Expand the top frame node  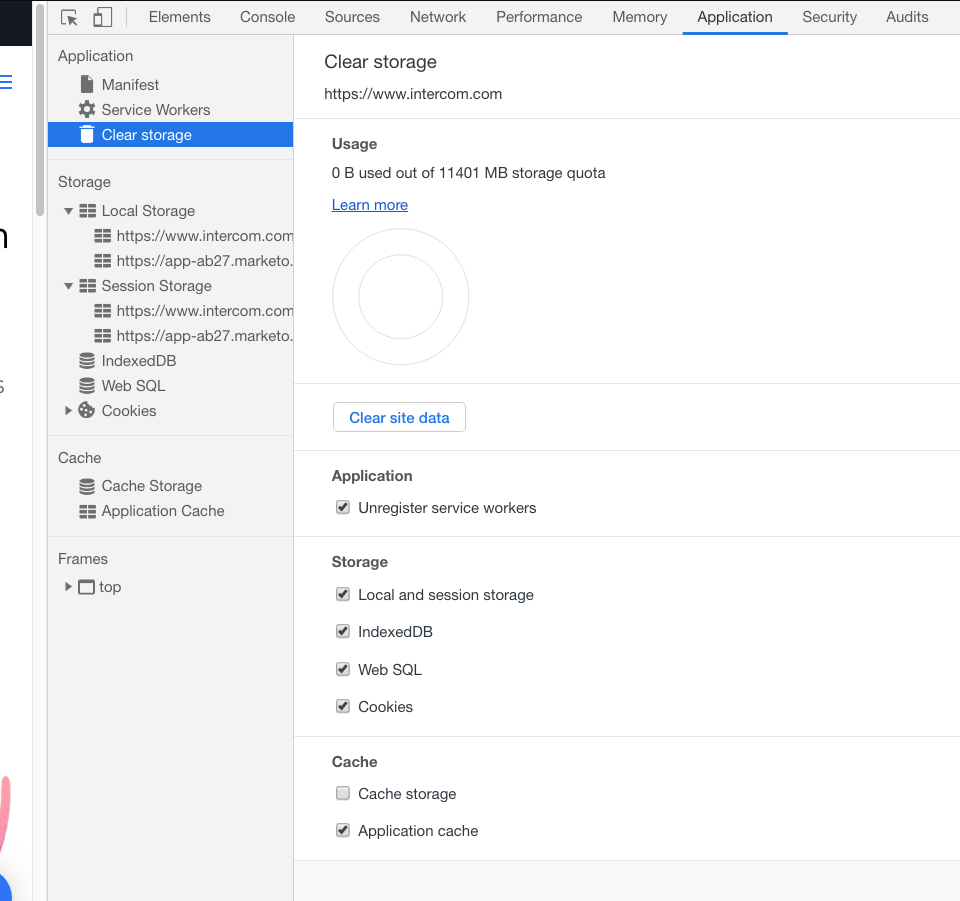point(69,586)
